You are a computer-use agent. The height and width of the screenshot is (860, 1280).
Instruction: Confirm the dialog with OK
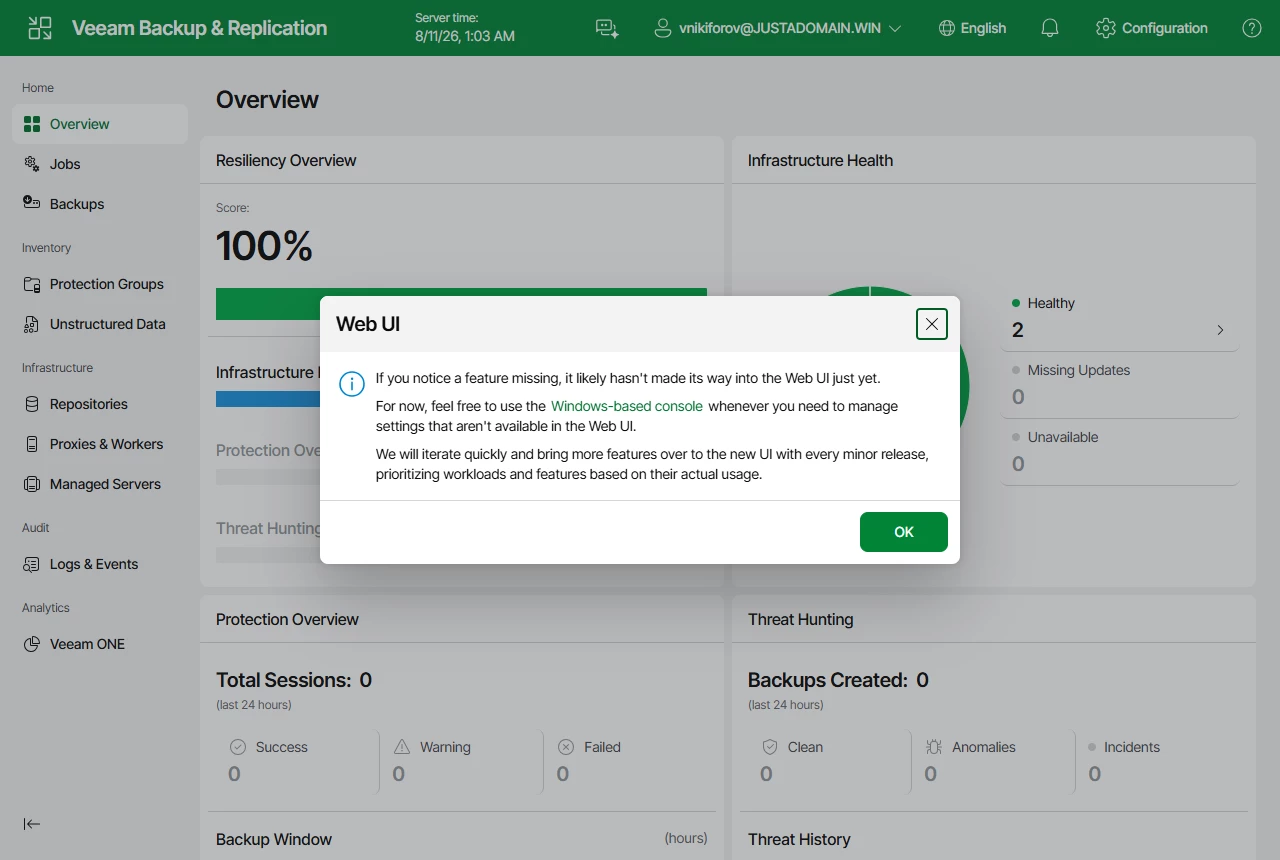pyautogui.click(x=904, y=532)
